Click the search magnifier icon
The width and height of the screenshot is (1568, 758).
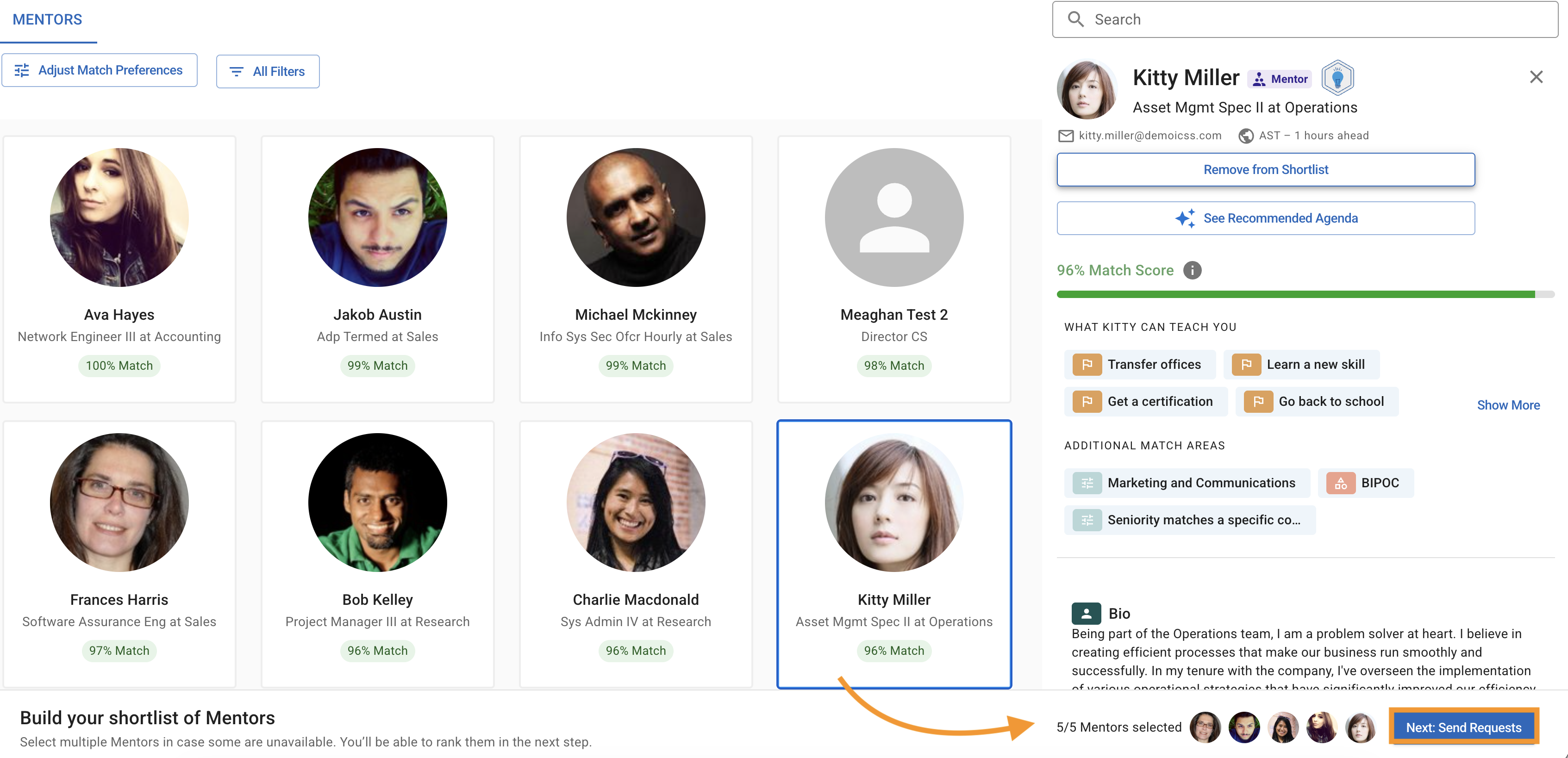1075,19
